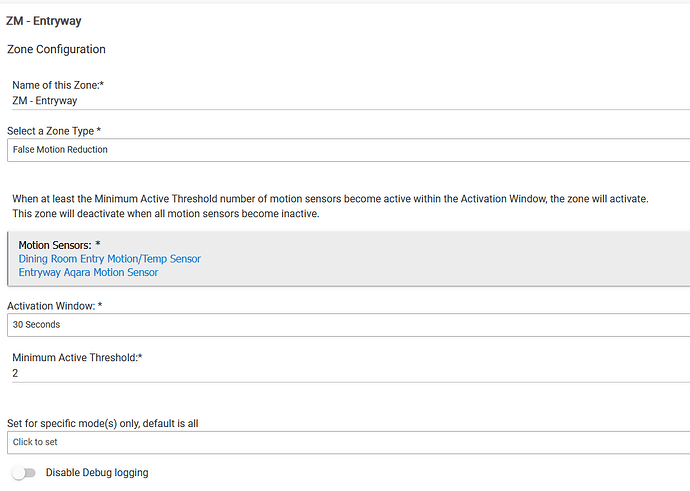Image resolution: width=690 pixels, height=491 pixels.
Task: Click the Motion Sensors selection heading
Action: [x=59, y=245]
